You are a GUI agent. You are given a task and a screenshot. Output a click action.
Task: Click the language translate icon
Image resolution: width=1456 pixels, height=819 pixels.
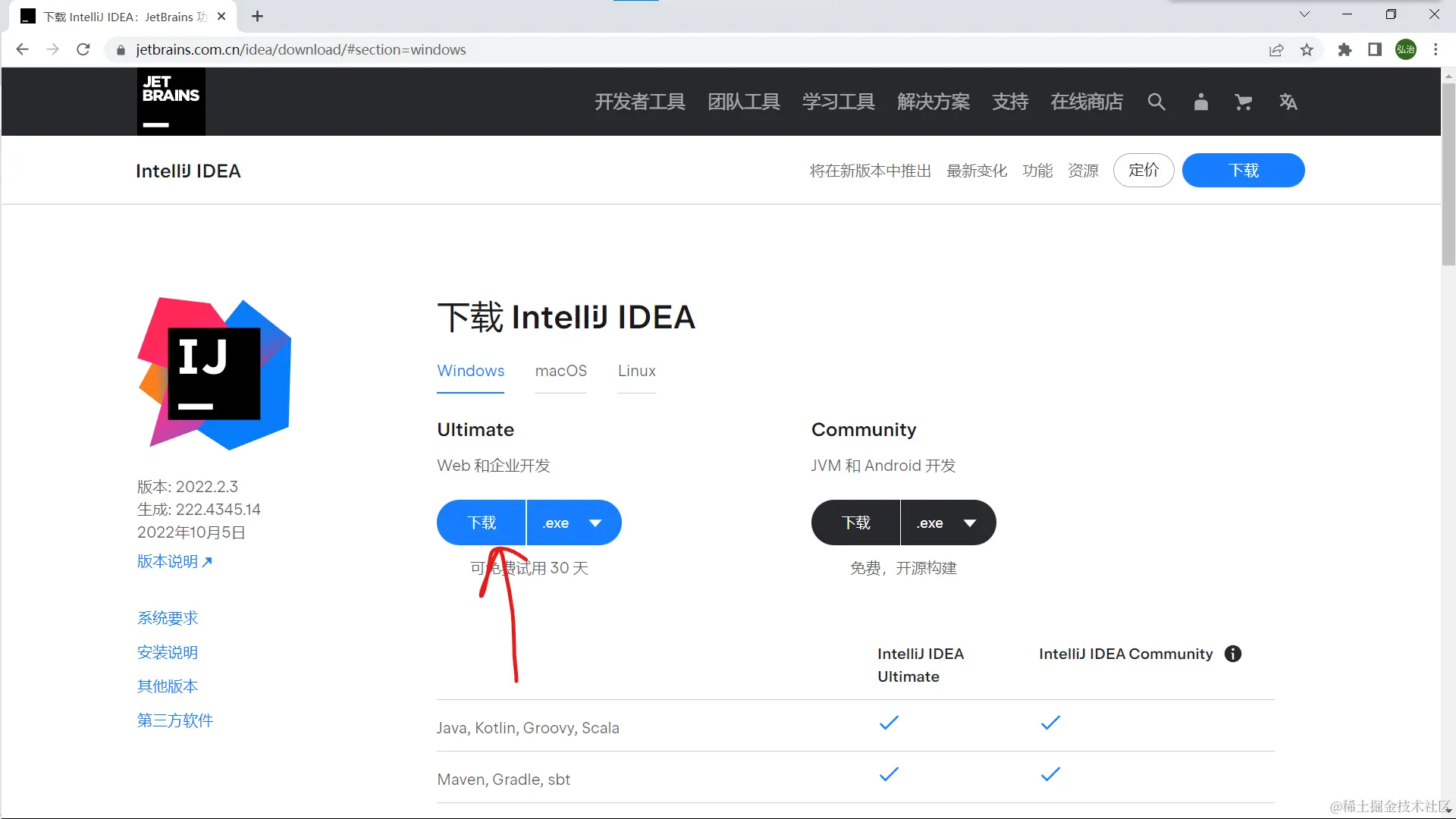[x=1288, y=102]
